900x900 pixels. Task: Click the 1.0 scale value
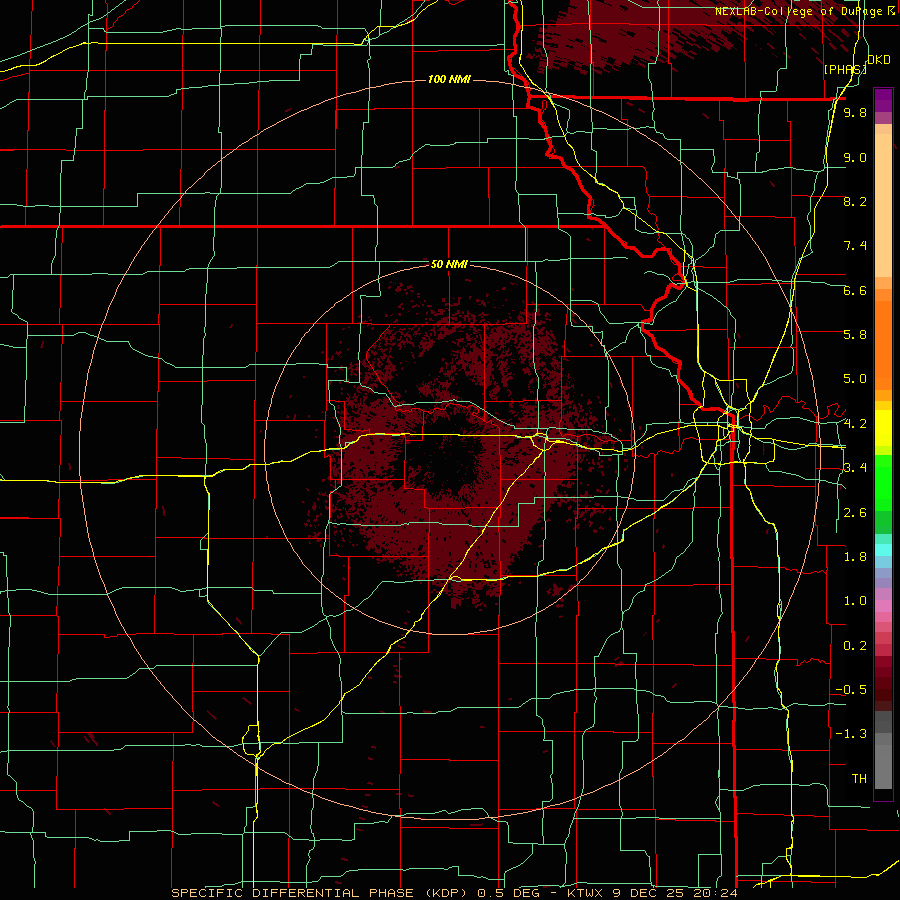tap(855, 601)
